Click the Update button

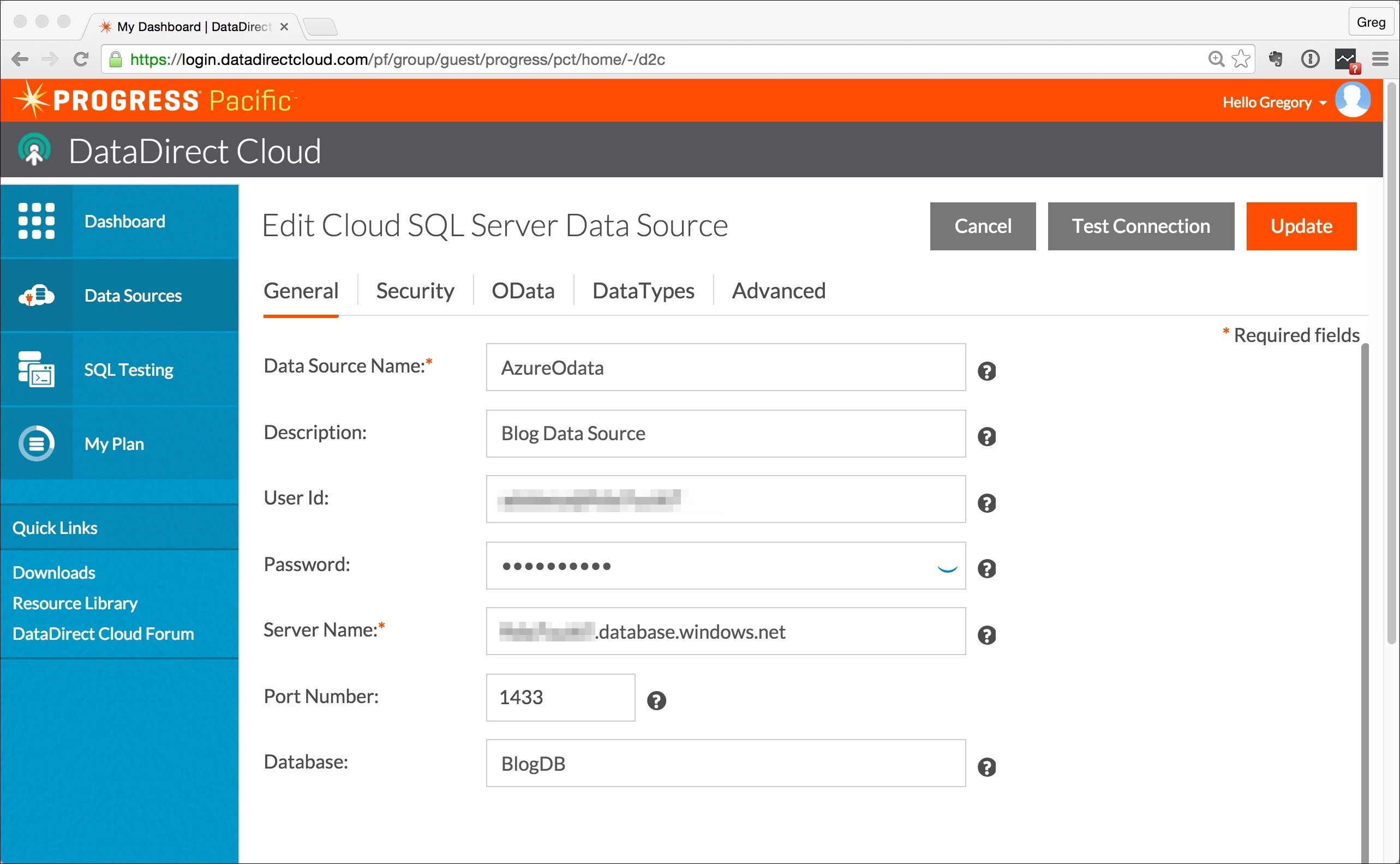[x=1301, y=226]
